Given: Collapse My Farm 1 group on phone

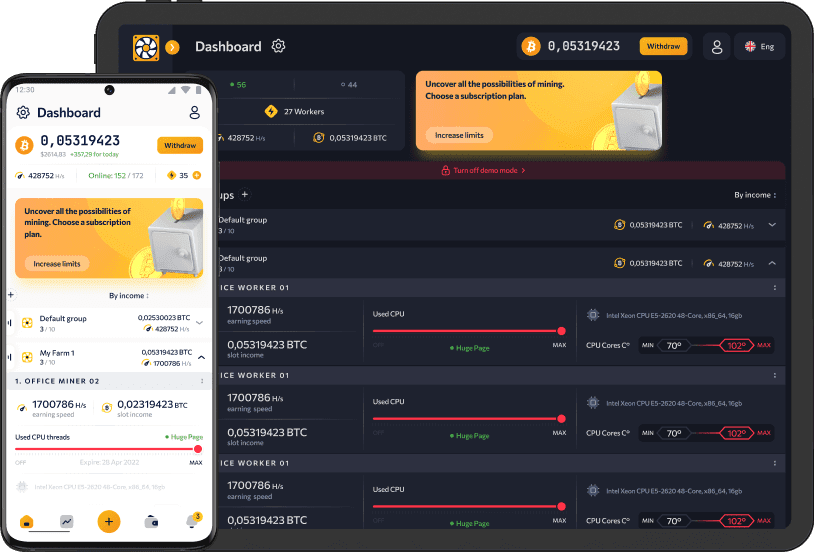Looking at the screenshot, I should click(x=200, y=357).
